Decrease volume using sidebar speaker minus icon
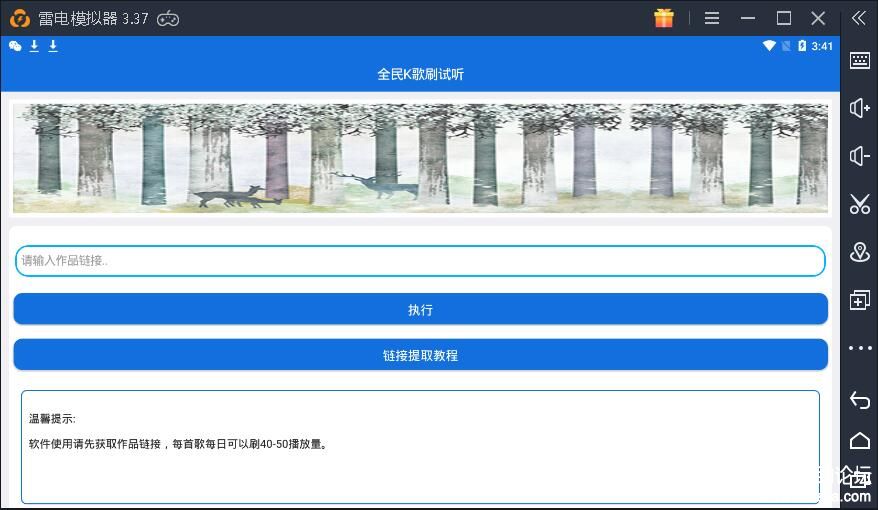The height and width of the screenshot is (510, 878). (x=860, y=156)
